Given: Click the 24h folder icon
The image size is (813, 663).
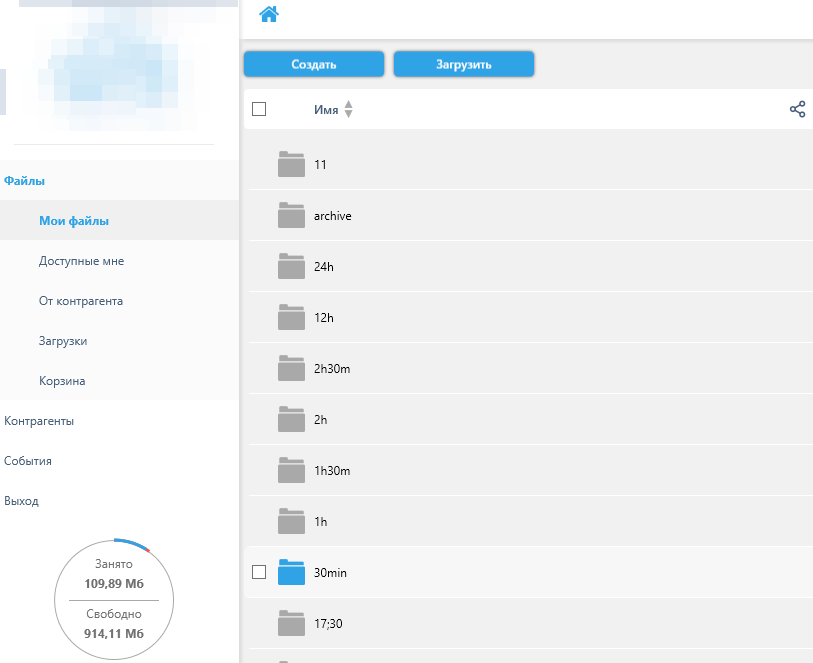Looking at the screenshot, I should 291,266.
